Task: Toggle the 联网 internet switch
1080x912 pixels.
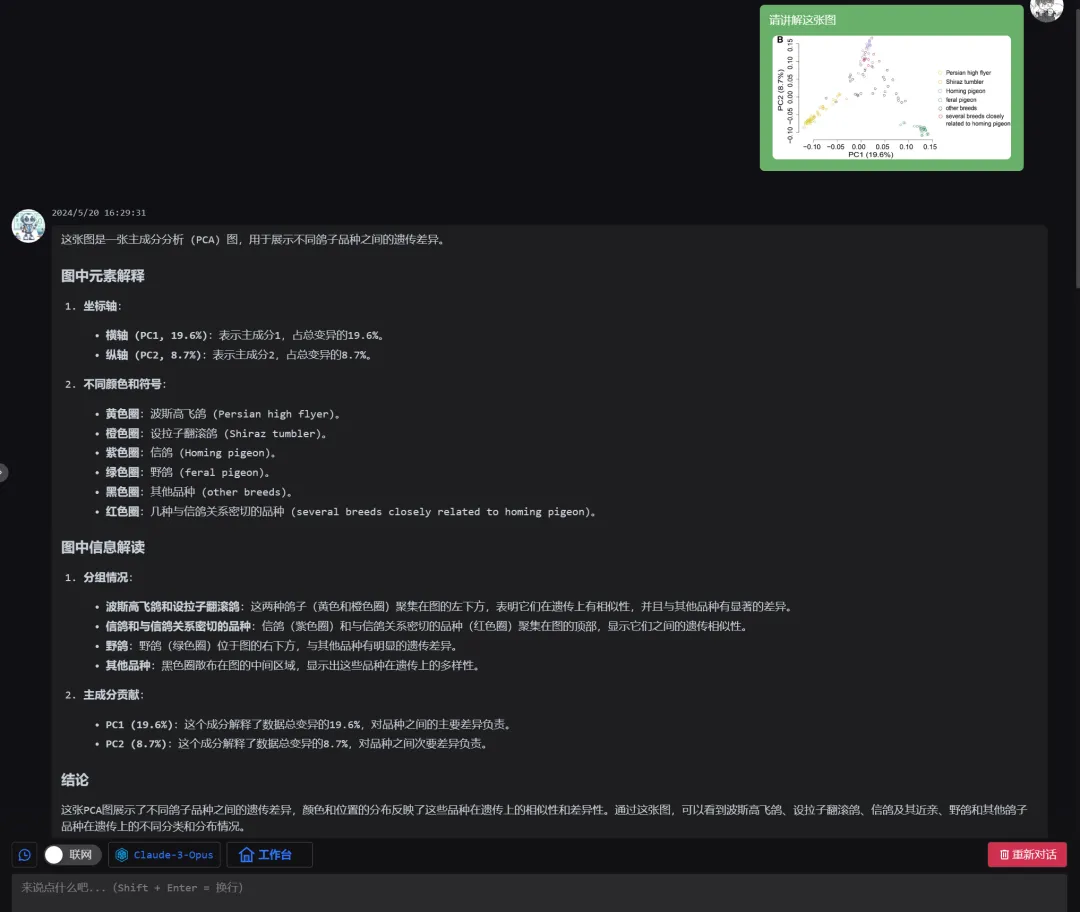Action: tap(72, 855)
